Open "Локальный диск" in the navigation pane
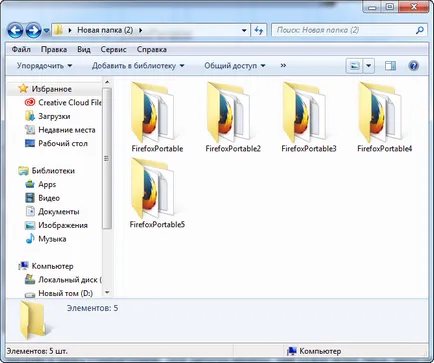The image size is (434, 363). (x=70, y=280)
